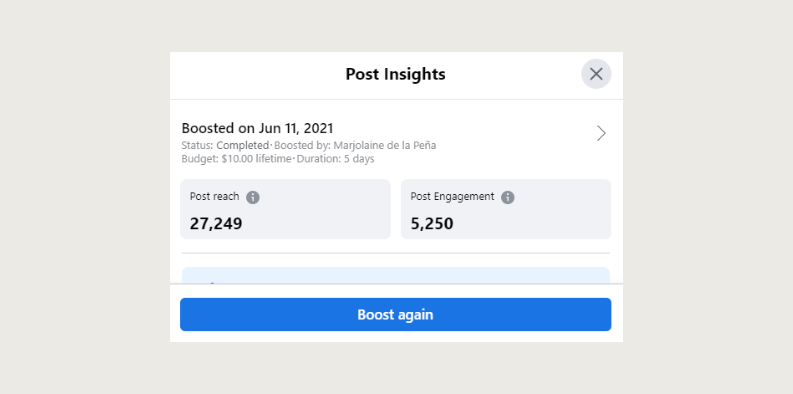
Task: Open info tooltip beside Post reach
Action: pyautogui.click(x=253, y=197)
